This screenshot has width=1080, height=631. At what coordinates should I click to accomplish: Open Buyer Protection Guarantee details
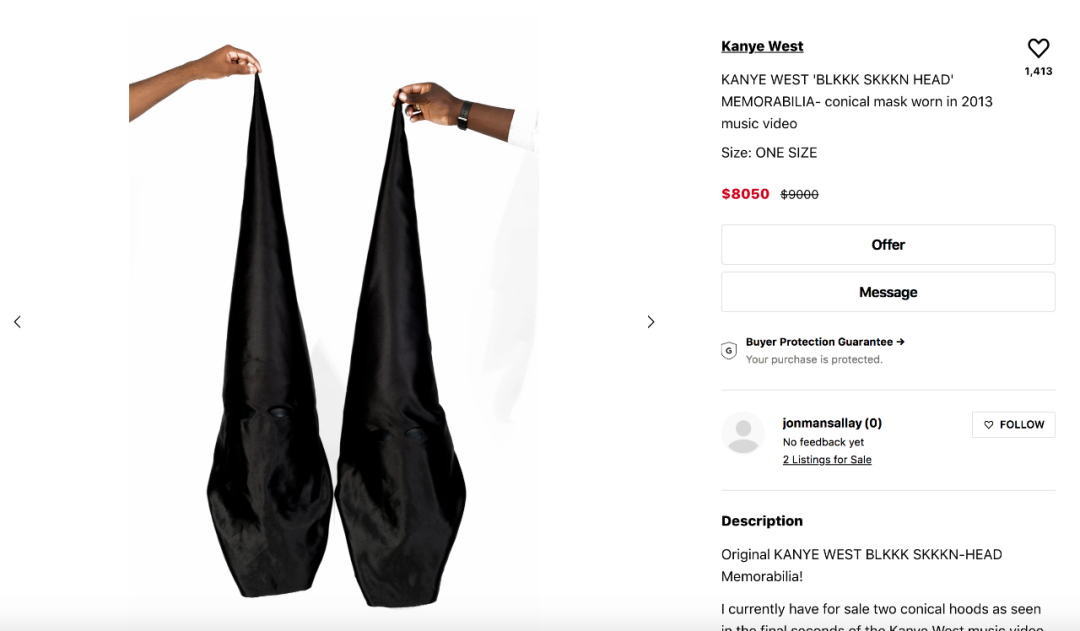click(819, 342)
